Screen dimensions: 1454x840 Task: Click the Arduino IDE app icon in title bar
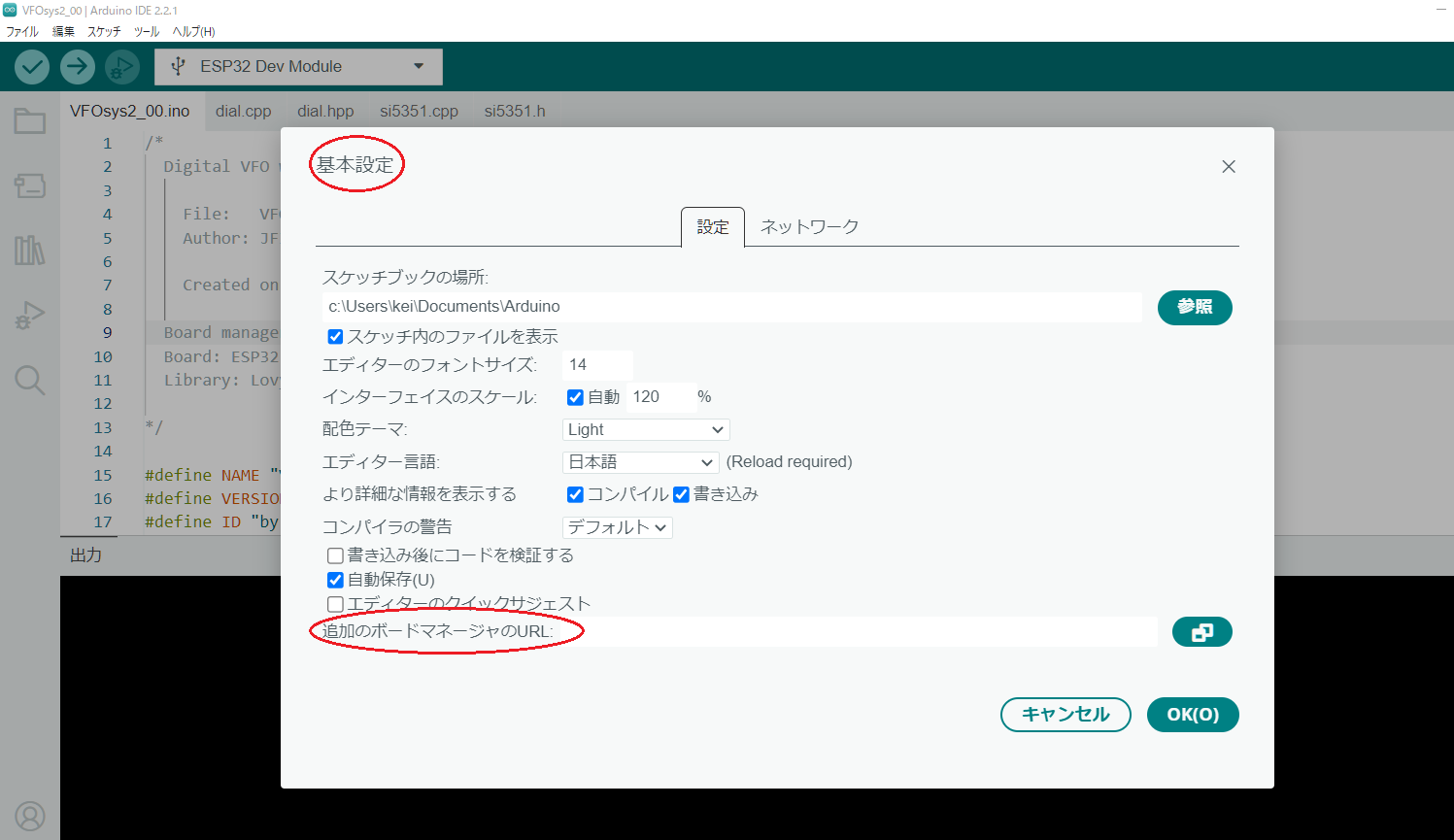[10, 10]
